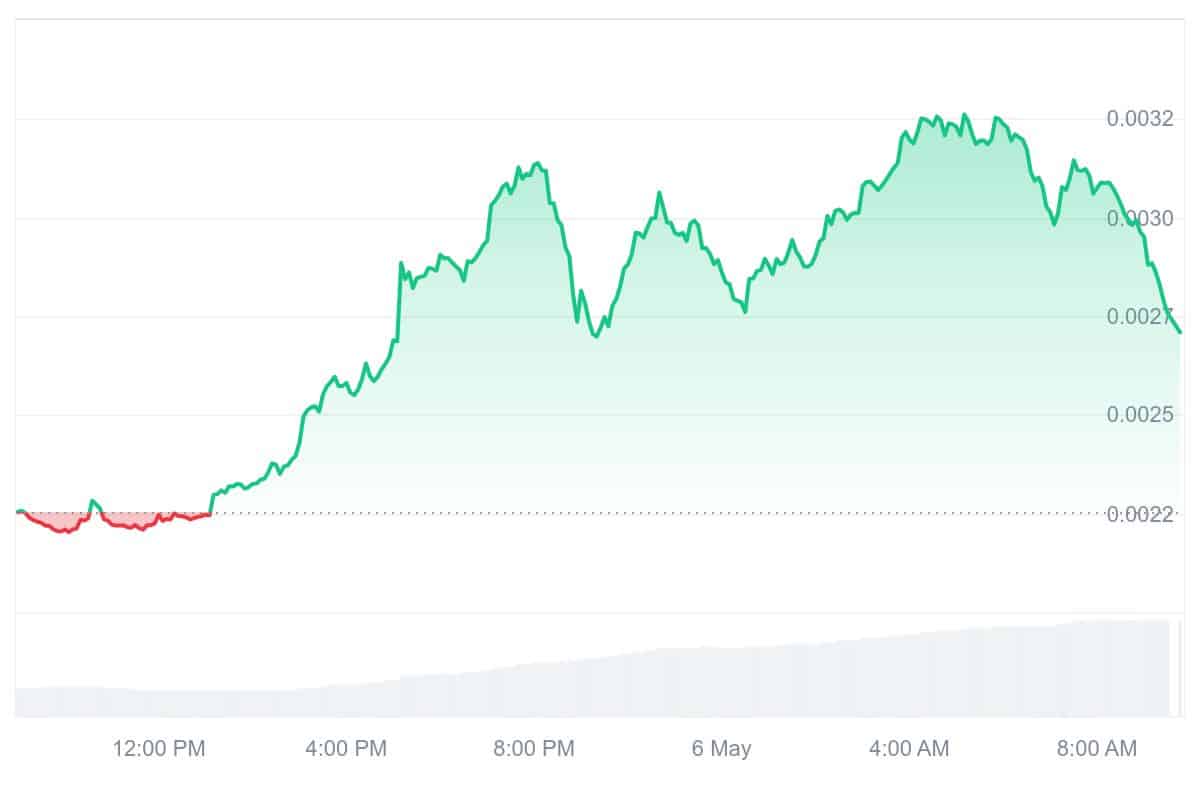This screenshot has width=1200, height=800.
Task: Click the price line's final point at right edge
Action: pyautogui.click(x=1180, y=332)
